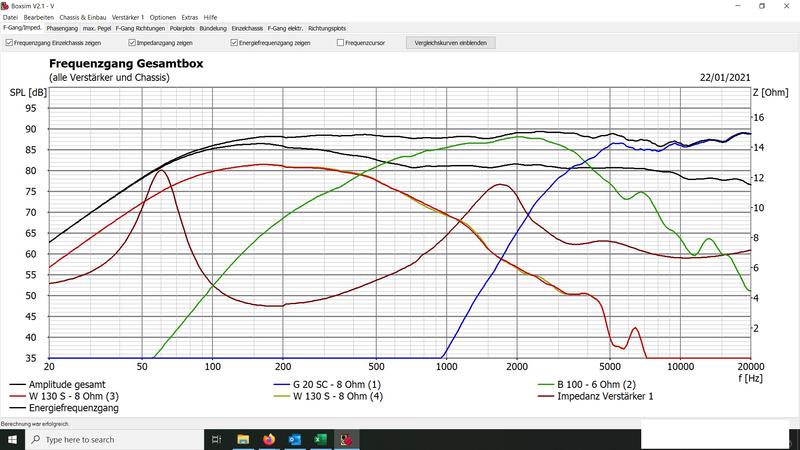800x450 pixels.
Task: Click the f [Hz] axis label
Action: coord(750,378)
